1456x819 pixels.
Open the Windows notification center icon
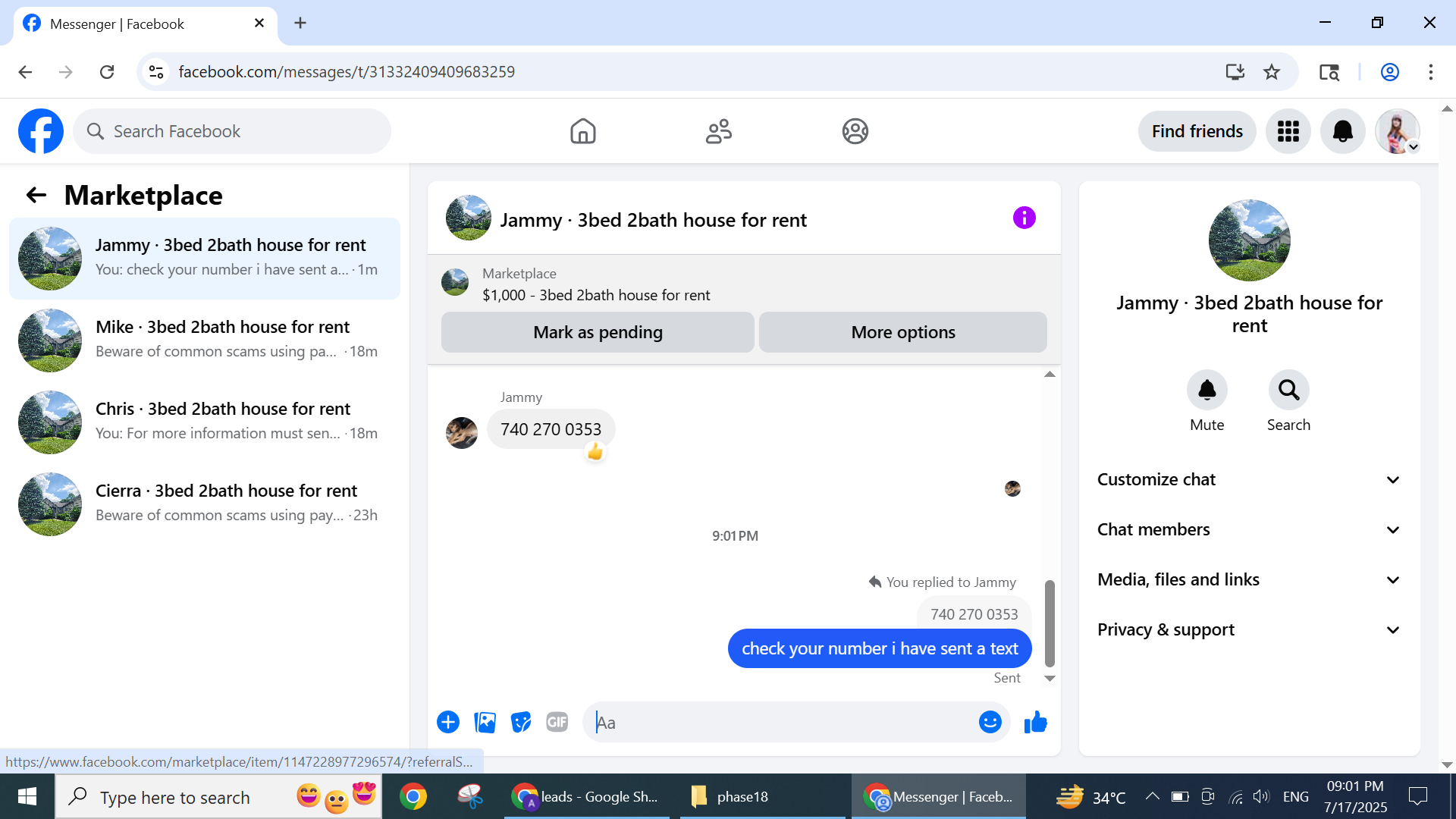[1417, 796]
